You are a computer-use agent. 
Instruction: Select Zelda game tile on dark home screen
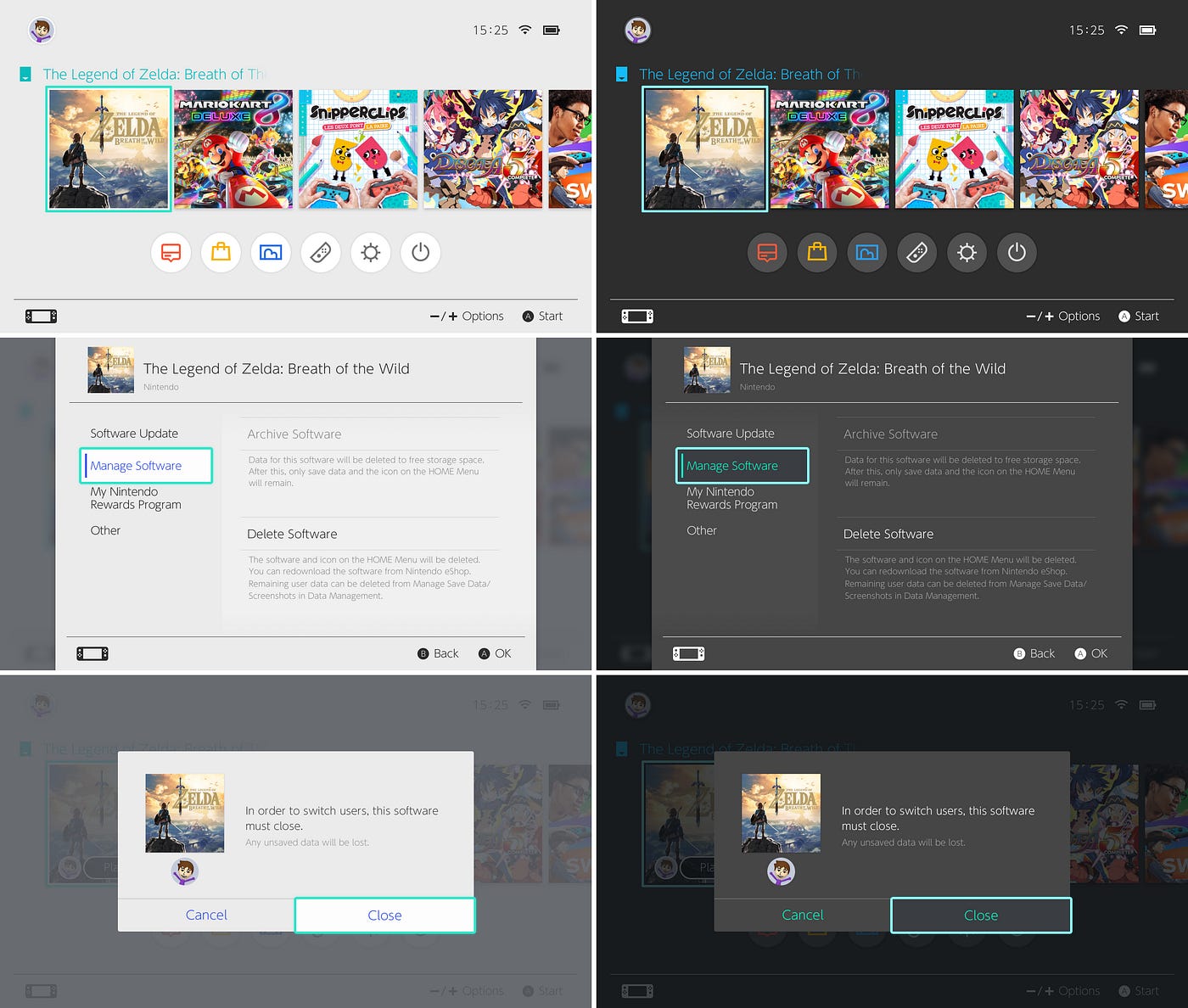(x=704, y=149)
